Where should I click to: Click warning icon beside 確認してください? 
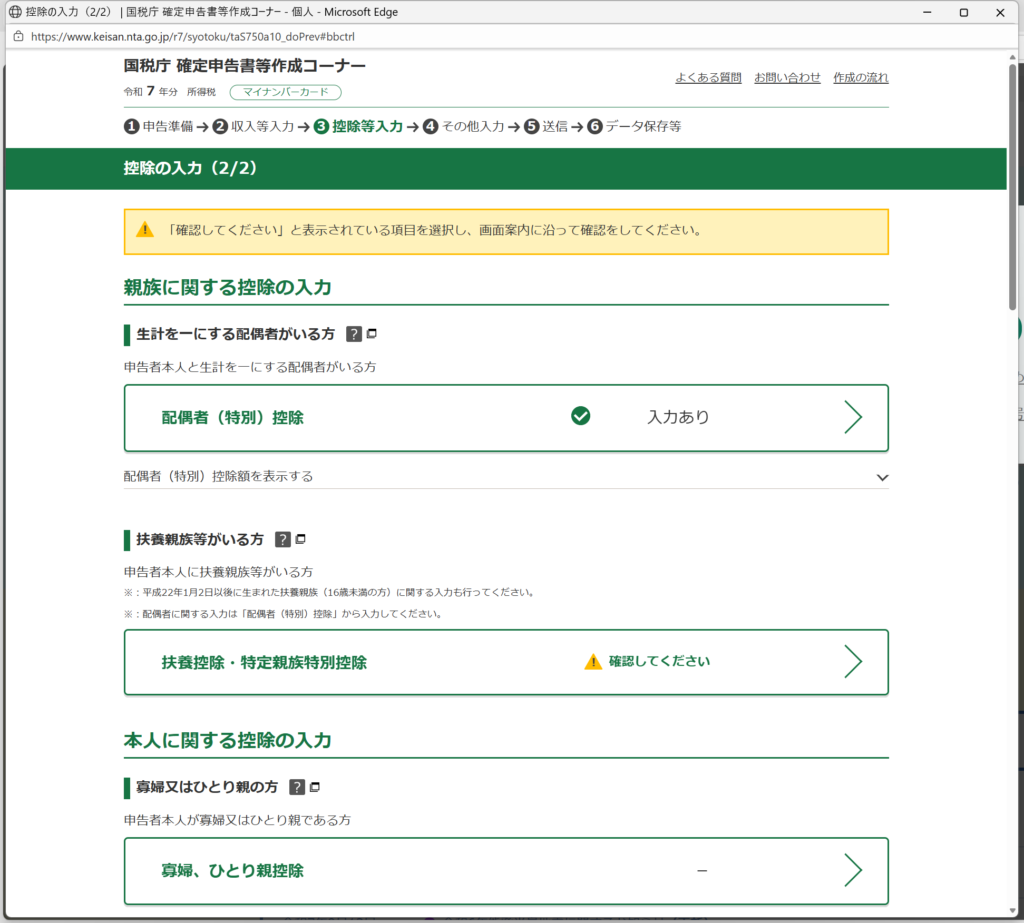pos(593,662)
